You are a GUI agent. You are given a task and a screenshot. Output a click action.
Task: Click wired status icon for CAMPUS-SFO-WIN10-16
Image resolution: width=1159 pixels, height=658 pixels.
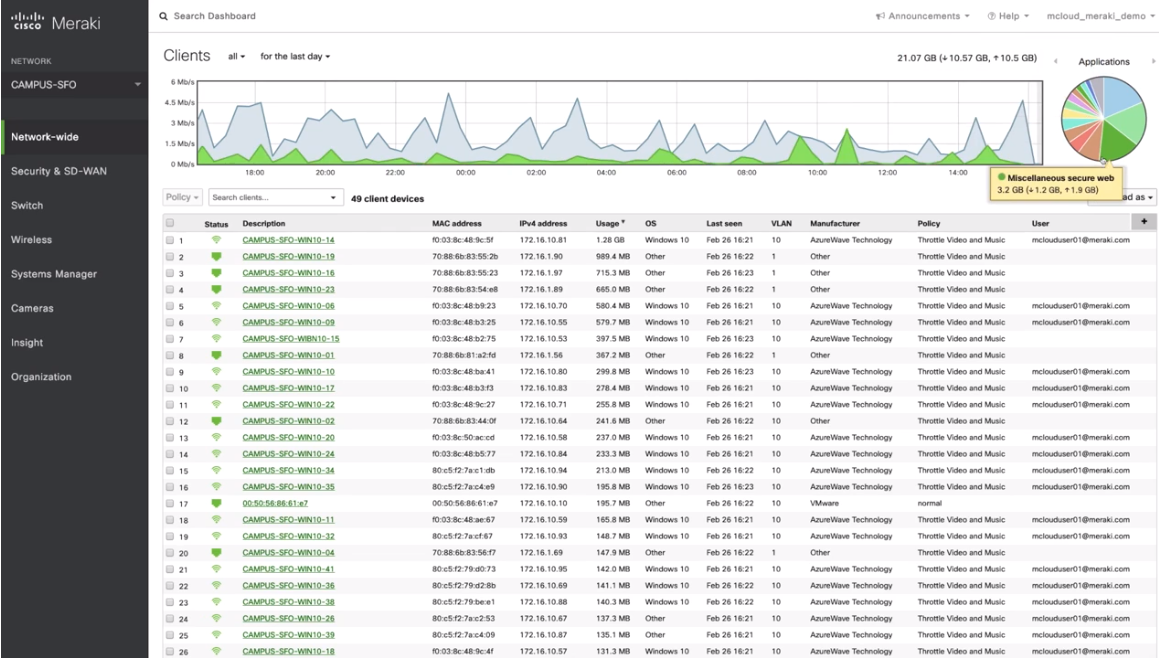click(217, 273)
